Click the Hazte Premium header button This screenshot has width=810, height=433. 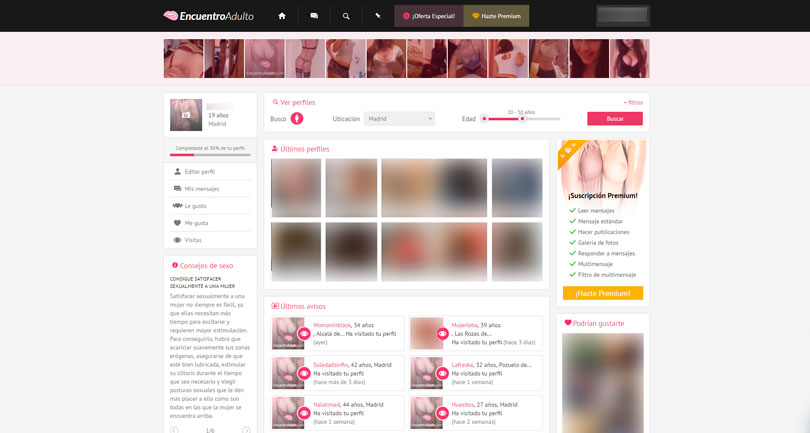point(496,16)
